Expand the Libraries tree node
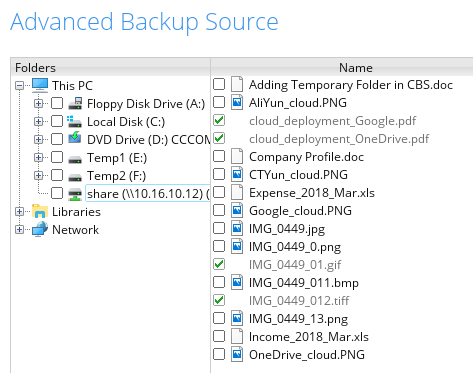 pyautogui.click(x=19, y=212)
